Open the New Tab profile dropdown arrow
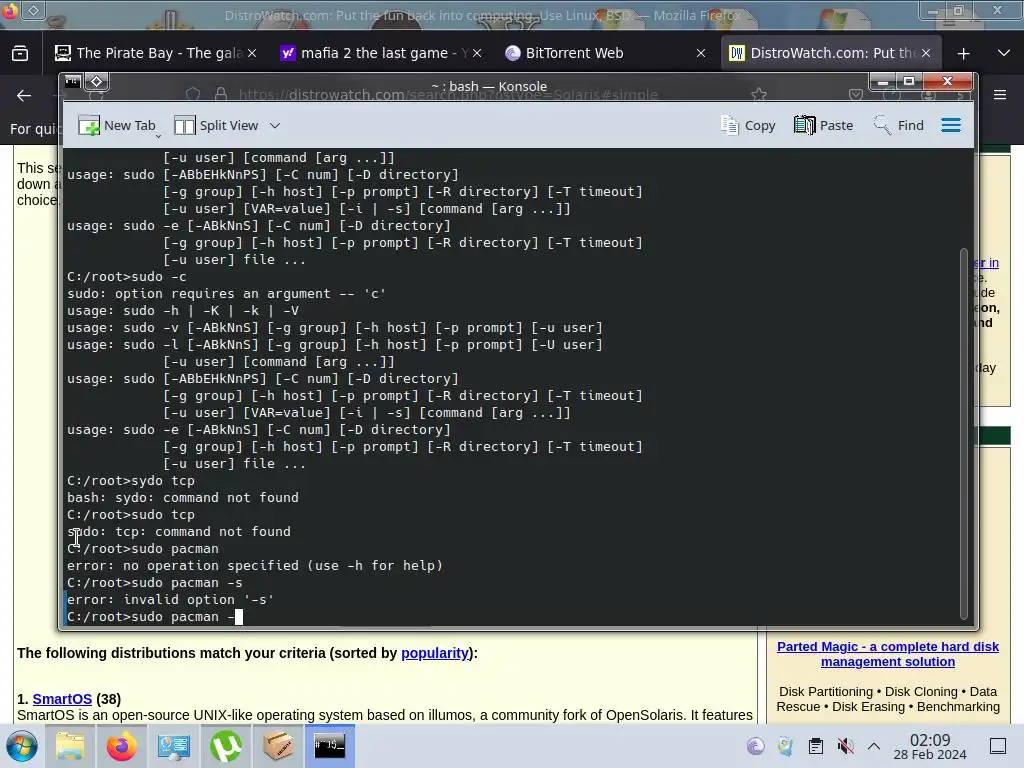 point(159,136)
